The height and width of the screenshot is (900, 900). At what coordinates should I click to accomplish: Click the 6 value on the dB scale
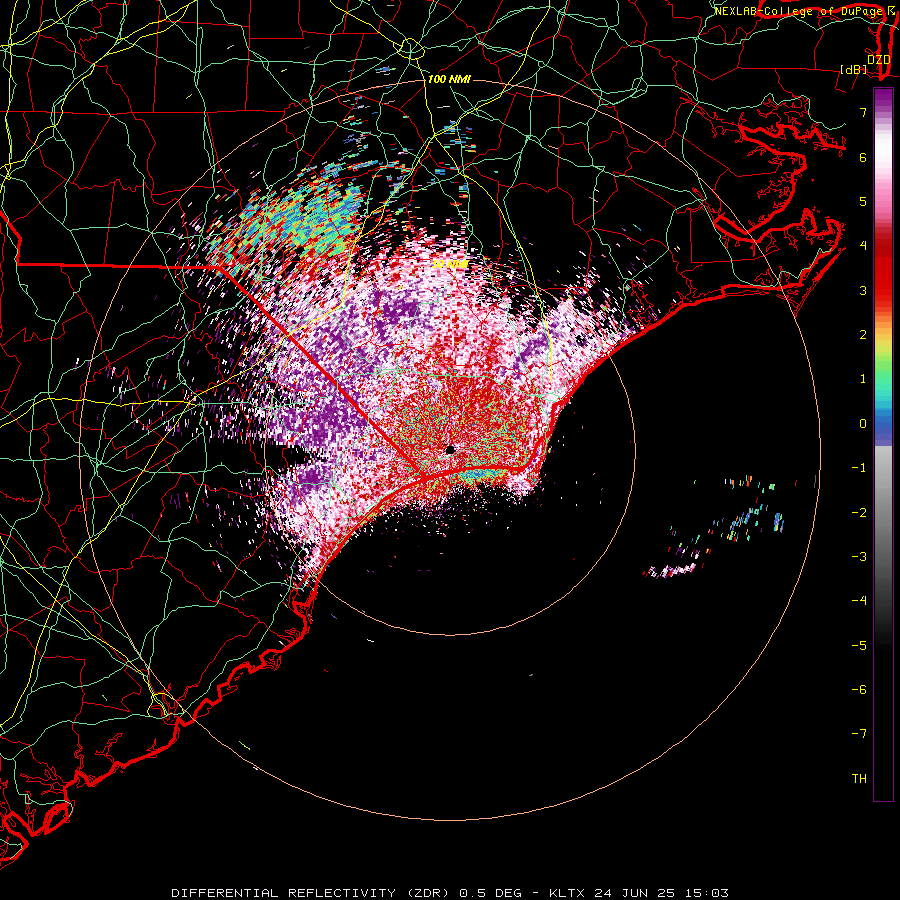coord(863,157)
